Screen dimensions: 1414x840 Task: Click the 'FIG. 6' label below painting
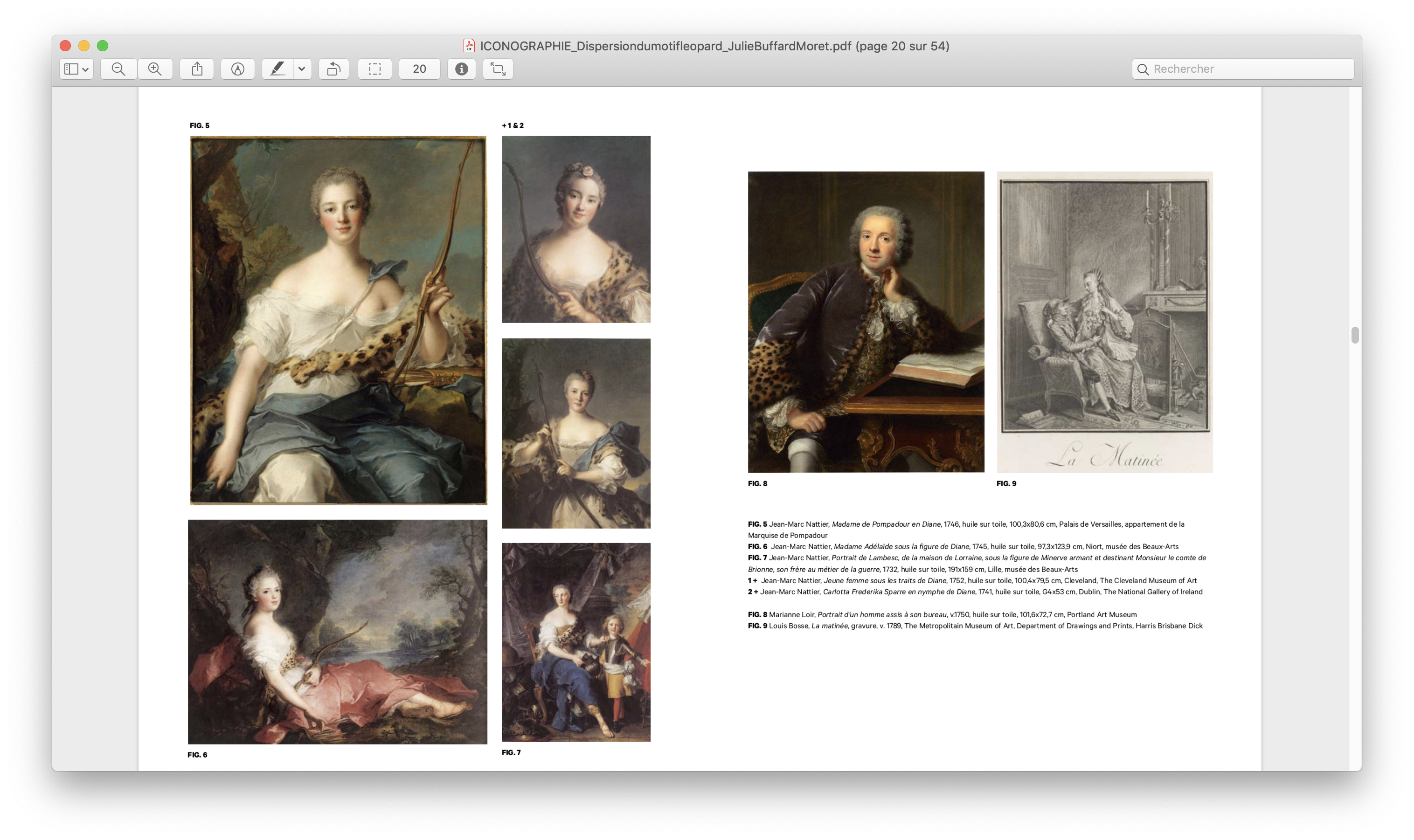(198, 755)
